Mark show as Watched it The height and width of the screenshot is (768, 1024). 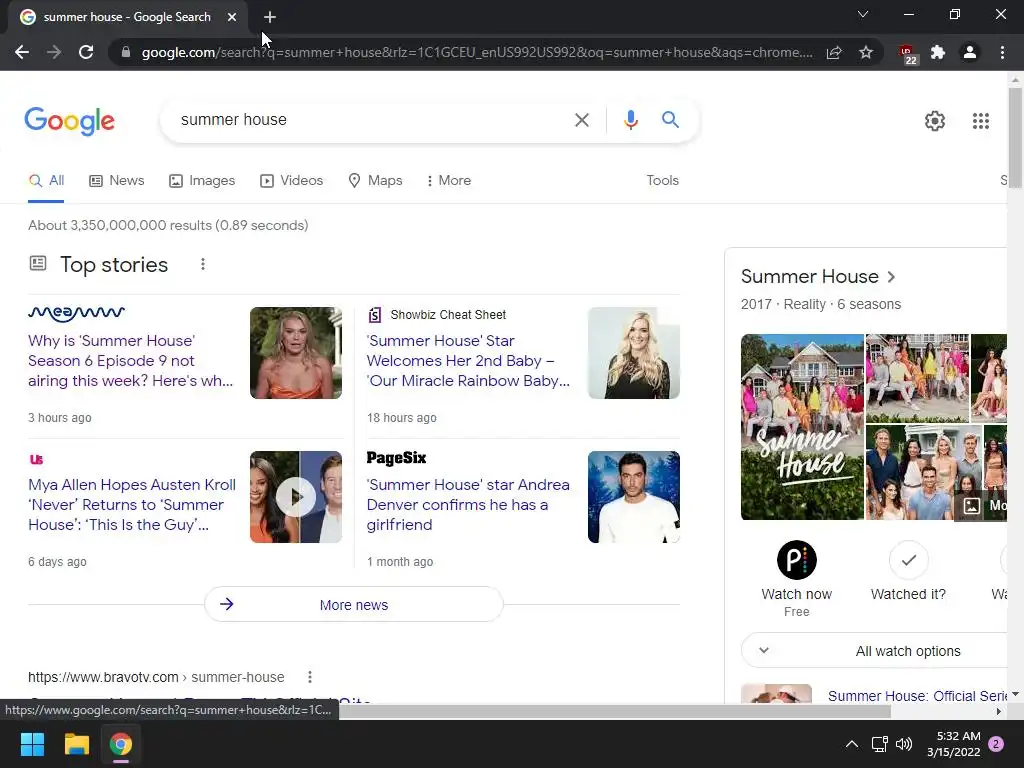pyautogui.click(x=908, y=560)
